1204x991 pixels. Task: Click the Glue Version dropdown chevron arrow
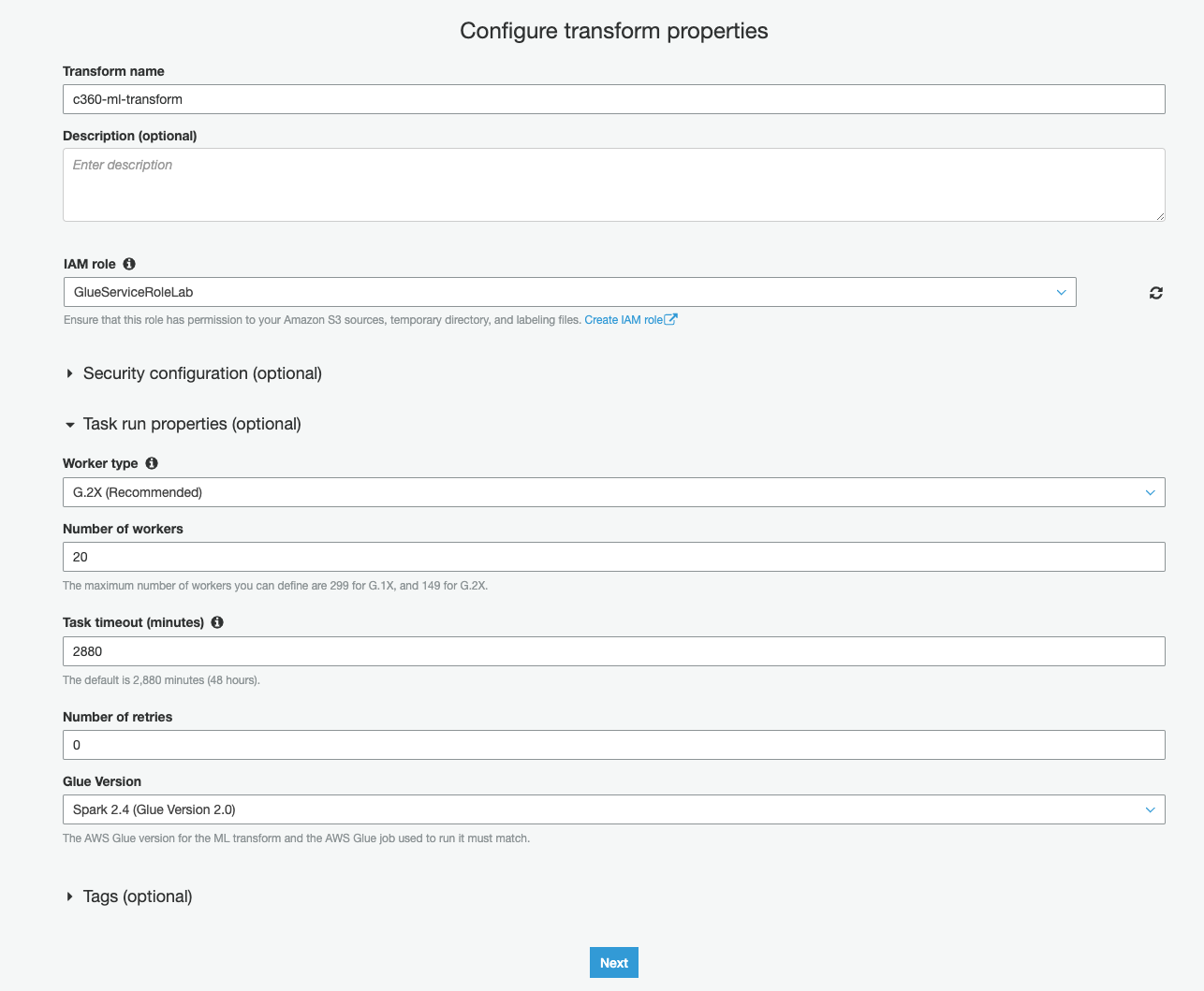1151,809
